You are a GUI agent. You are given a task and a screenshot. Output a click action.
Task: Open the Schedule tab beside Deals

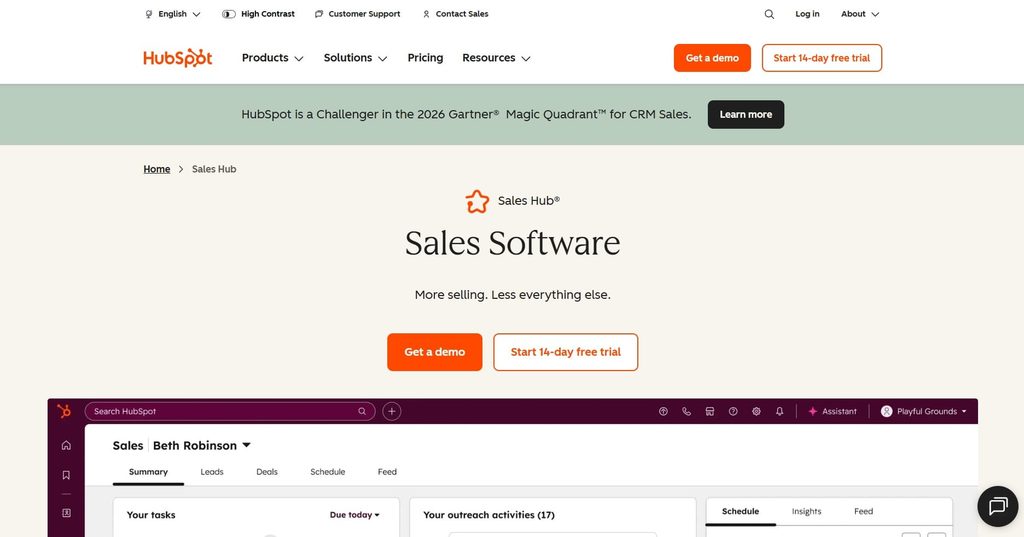tap(327, 472)
